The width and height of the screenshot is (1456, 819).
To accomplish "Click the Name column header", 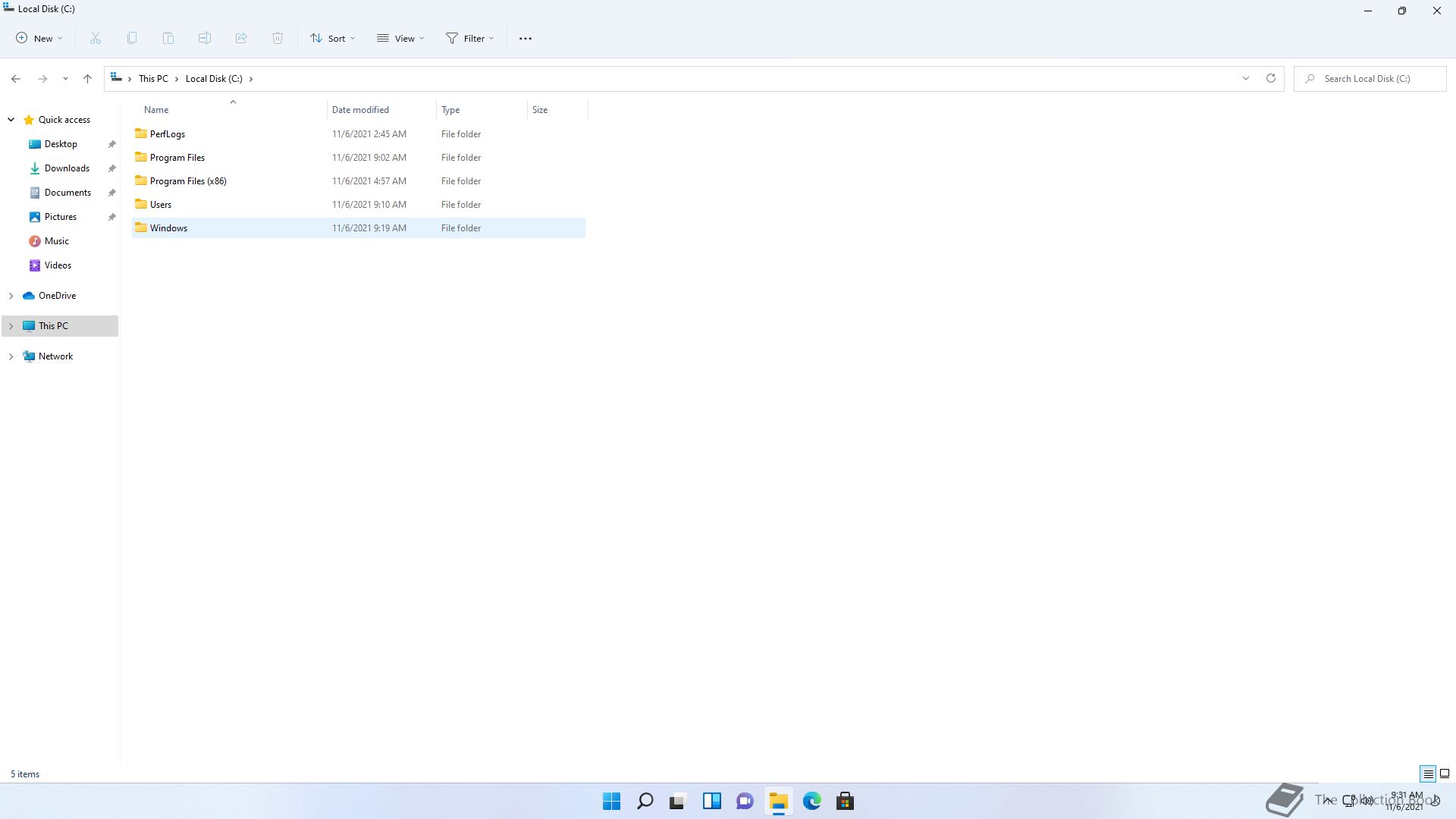I will pos(156,110).
